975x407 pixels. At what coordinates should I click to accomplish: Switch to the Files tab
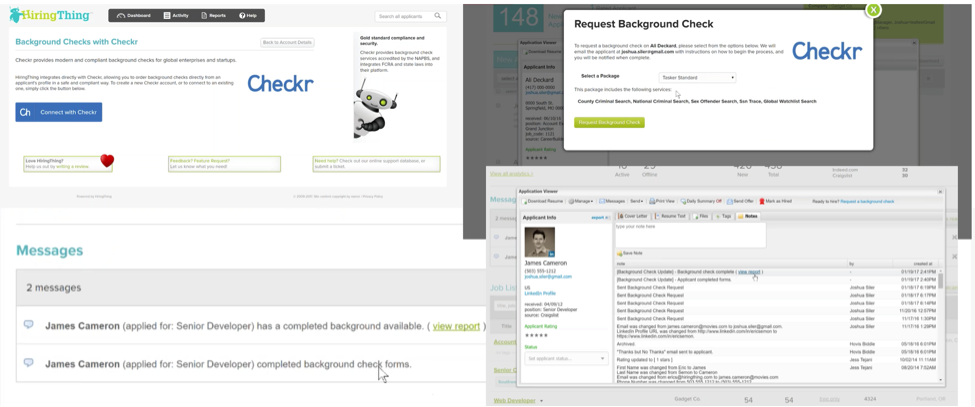pyautogui.click(x=701, y=216)
